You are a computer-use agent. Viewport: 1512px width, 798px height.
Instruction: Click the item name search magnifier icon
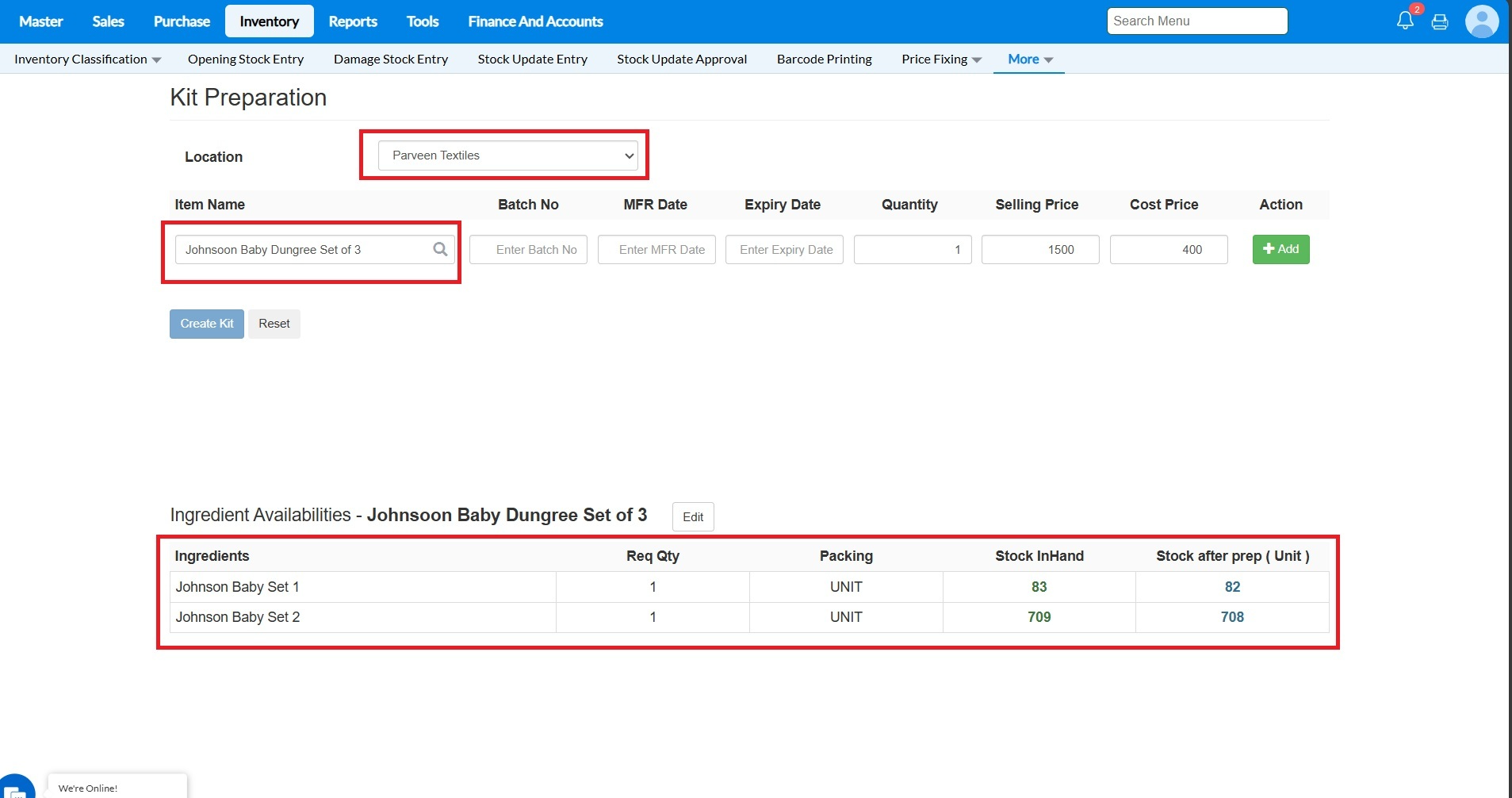[x=440, y=249]
